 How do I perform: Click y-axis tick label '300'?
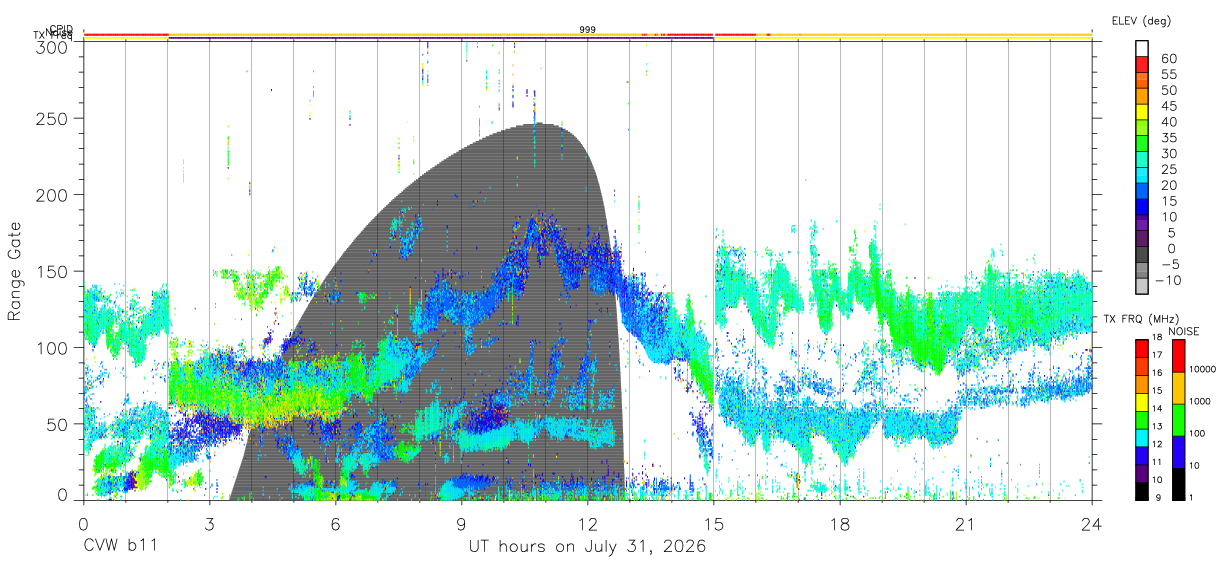point(52,48)
